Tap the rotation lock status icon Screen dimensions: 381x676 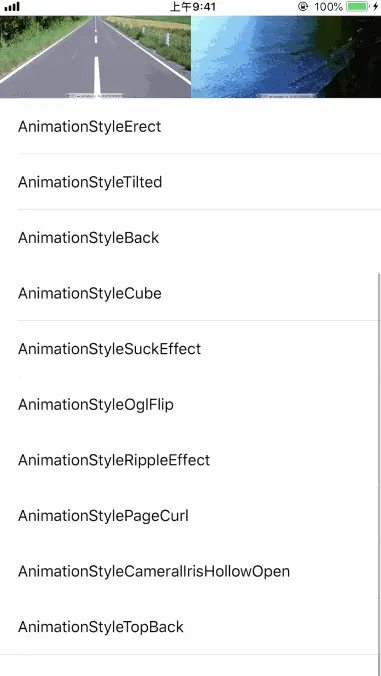[x=303, y=7]
